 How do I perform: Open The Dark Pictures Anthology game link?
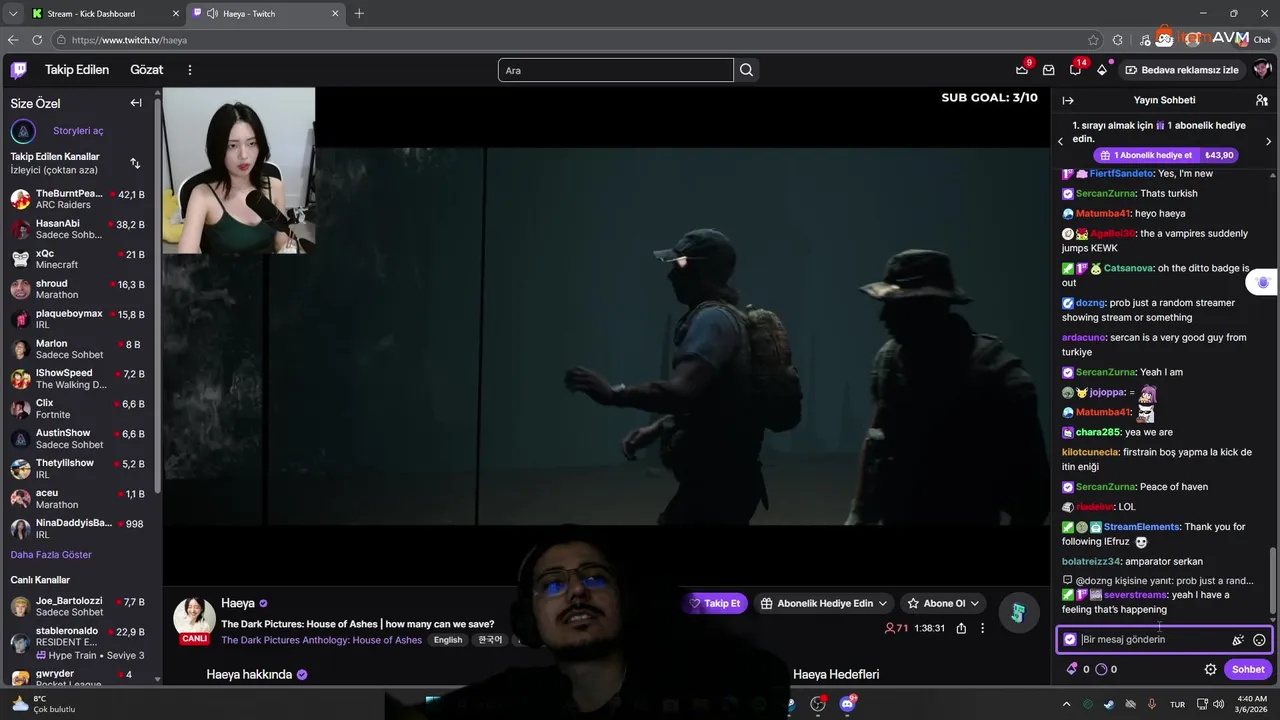321,640
